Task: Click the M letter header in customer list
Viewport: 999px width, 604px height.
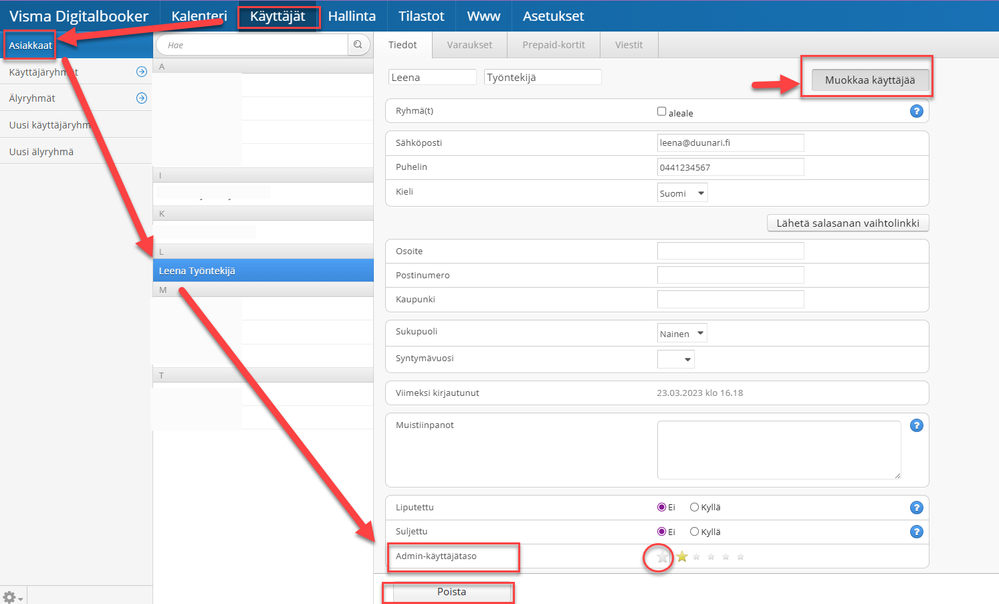Action: 263,290
